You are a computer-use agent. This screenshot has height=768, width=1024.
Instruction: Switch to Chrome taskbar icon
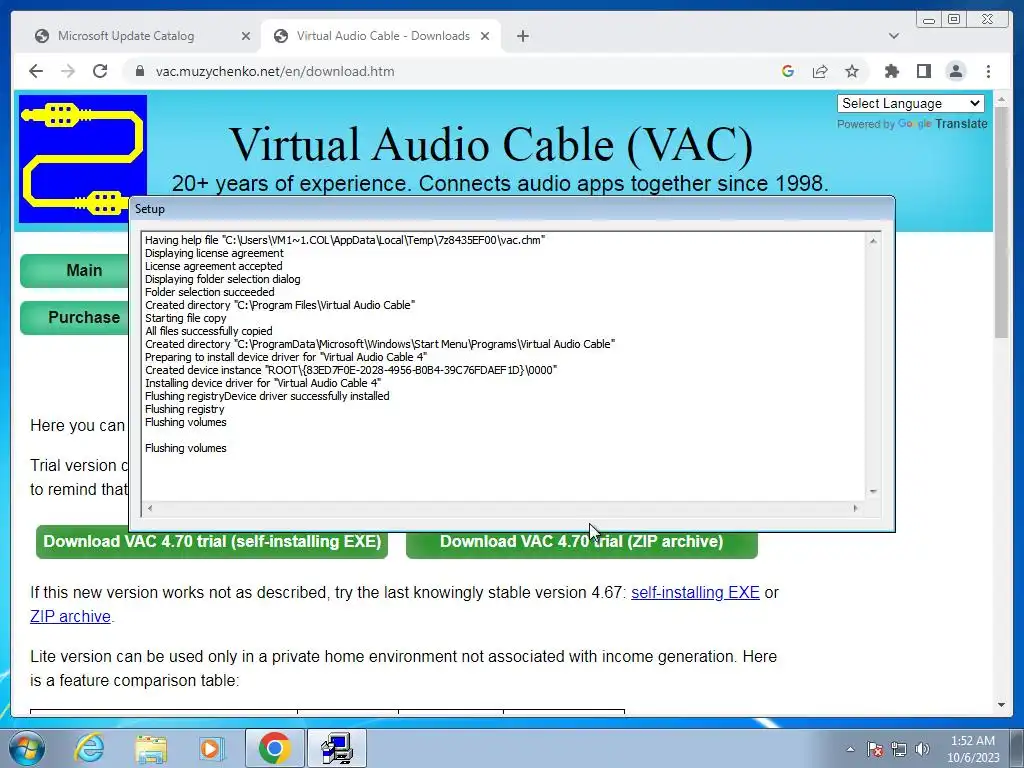point(274,748)
